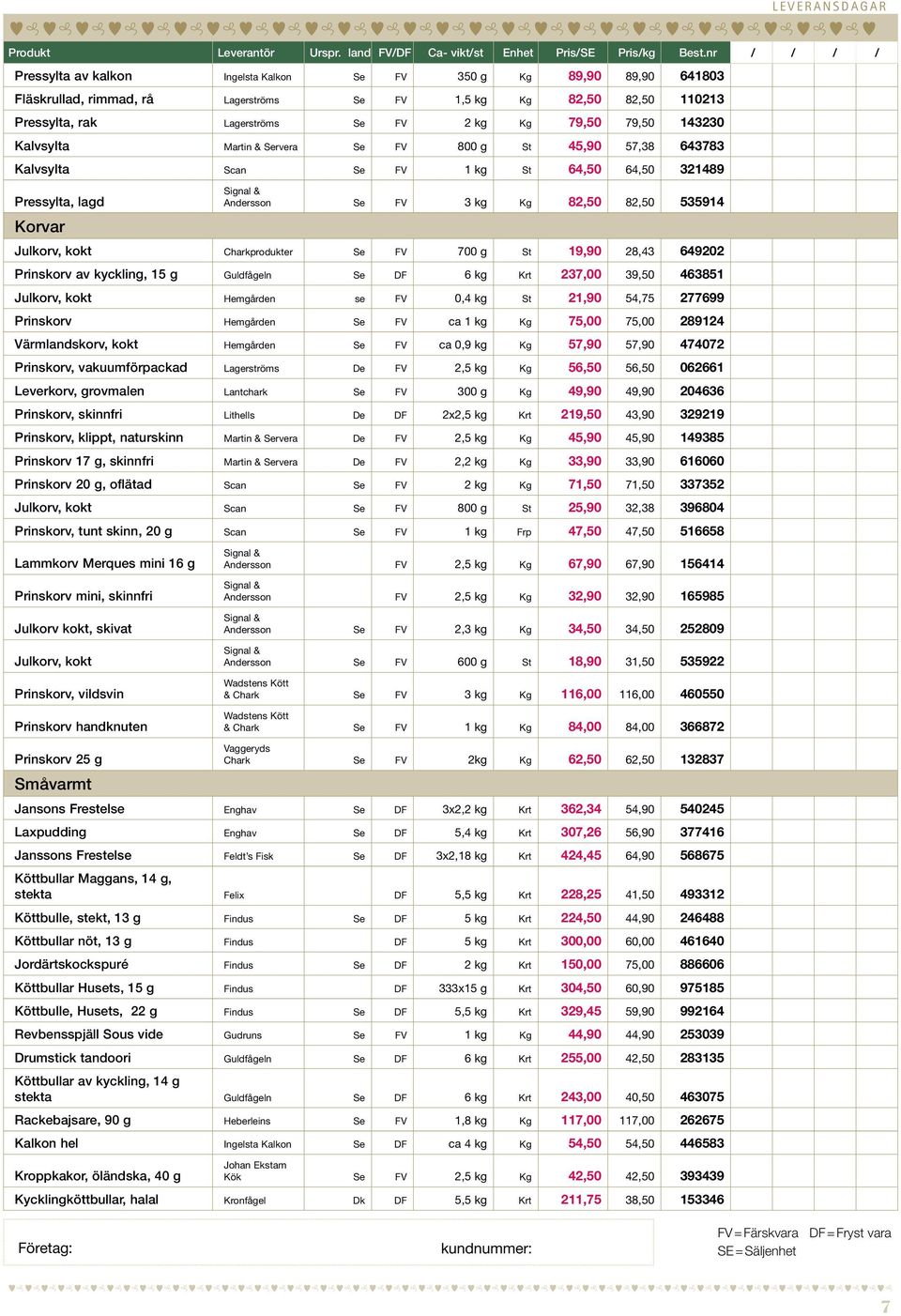
Task: Click order cell for Pressylta av kalkon
Action: click(752, 76)
